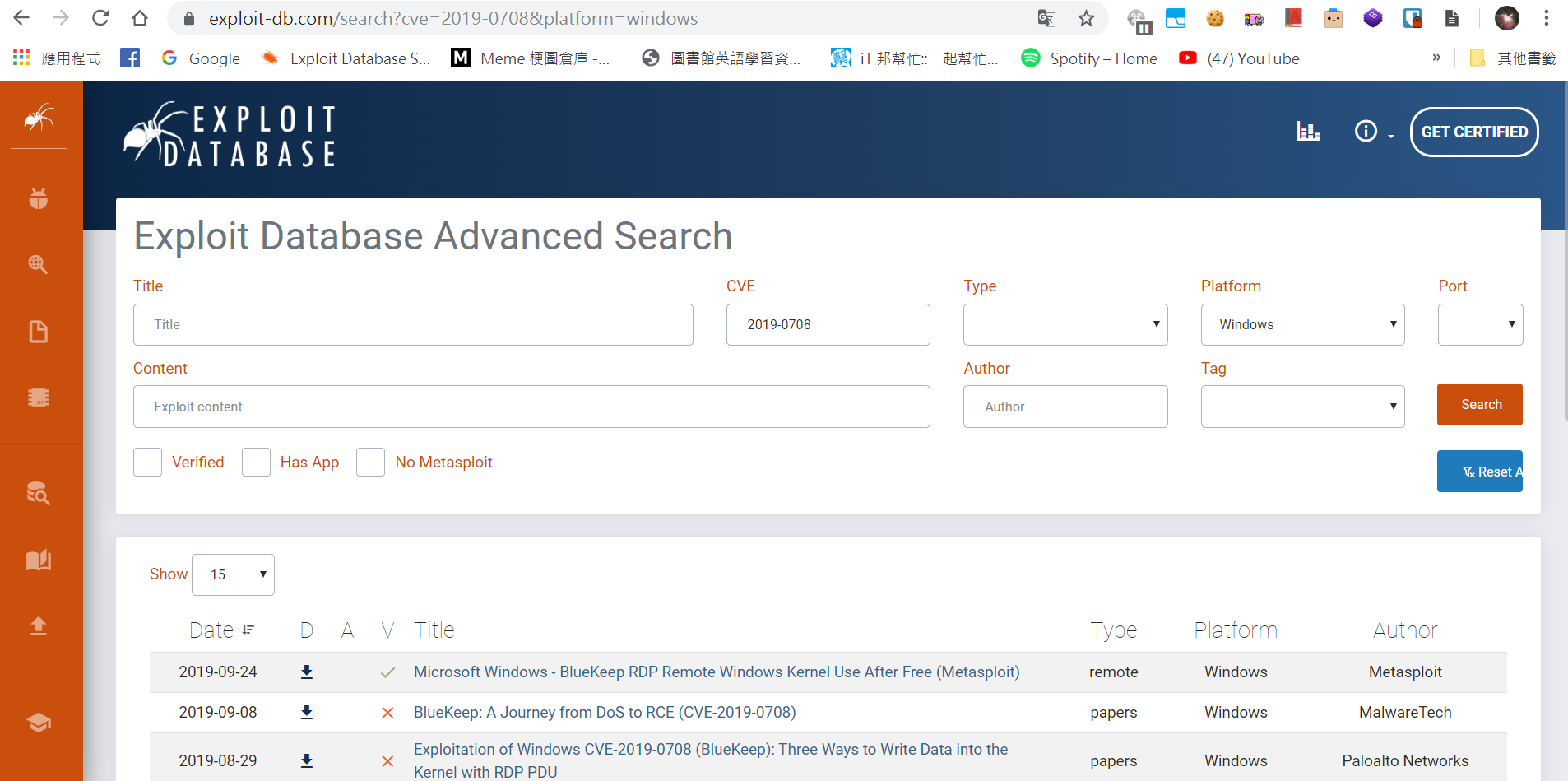Viewport: 1568px width, 781px height.
Task: Open the Exploits bug icon in sidebar
Action: click(x=39, y=198)
